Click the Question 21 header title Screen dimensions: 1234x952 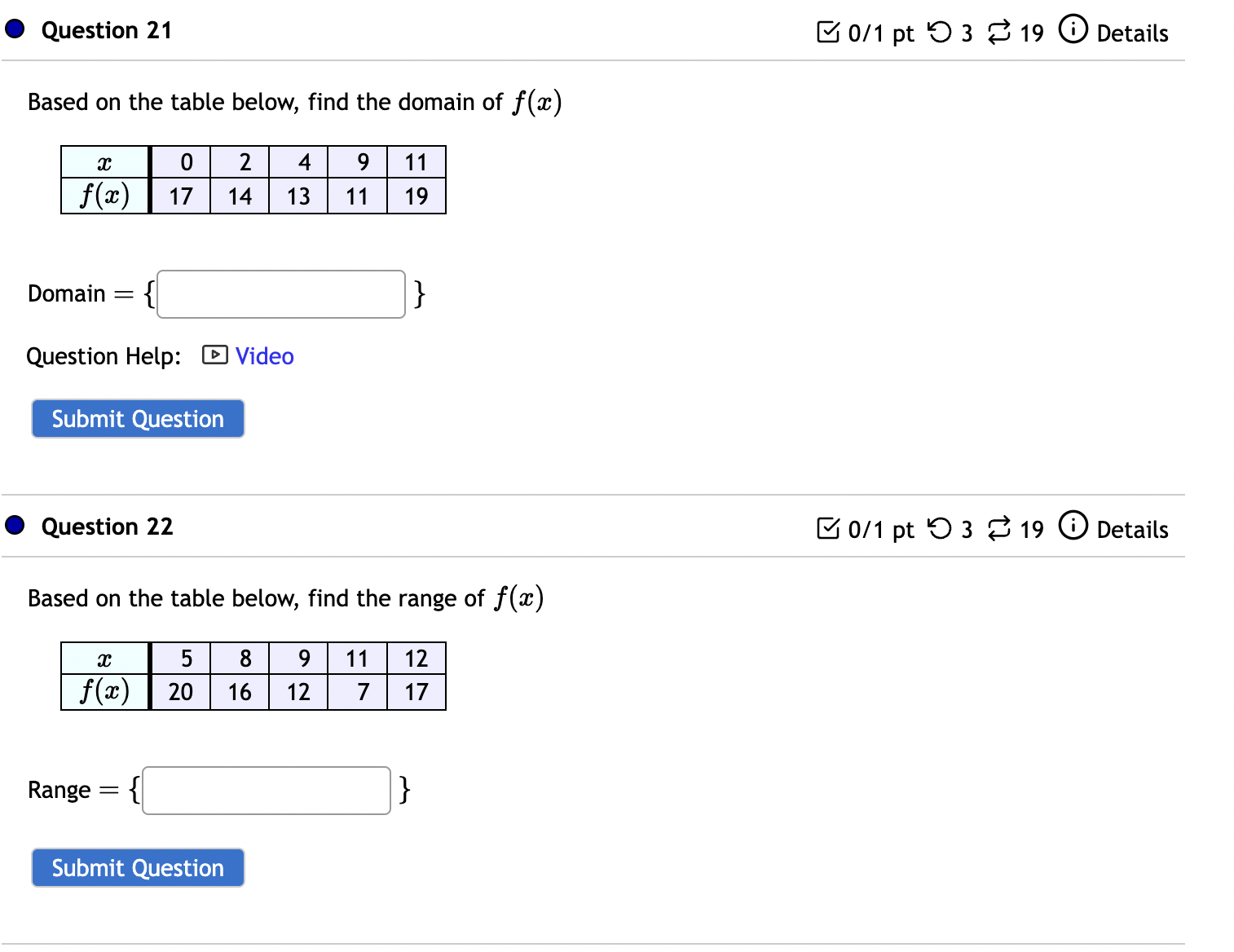tap(107, 30)
